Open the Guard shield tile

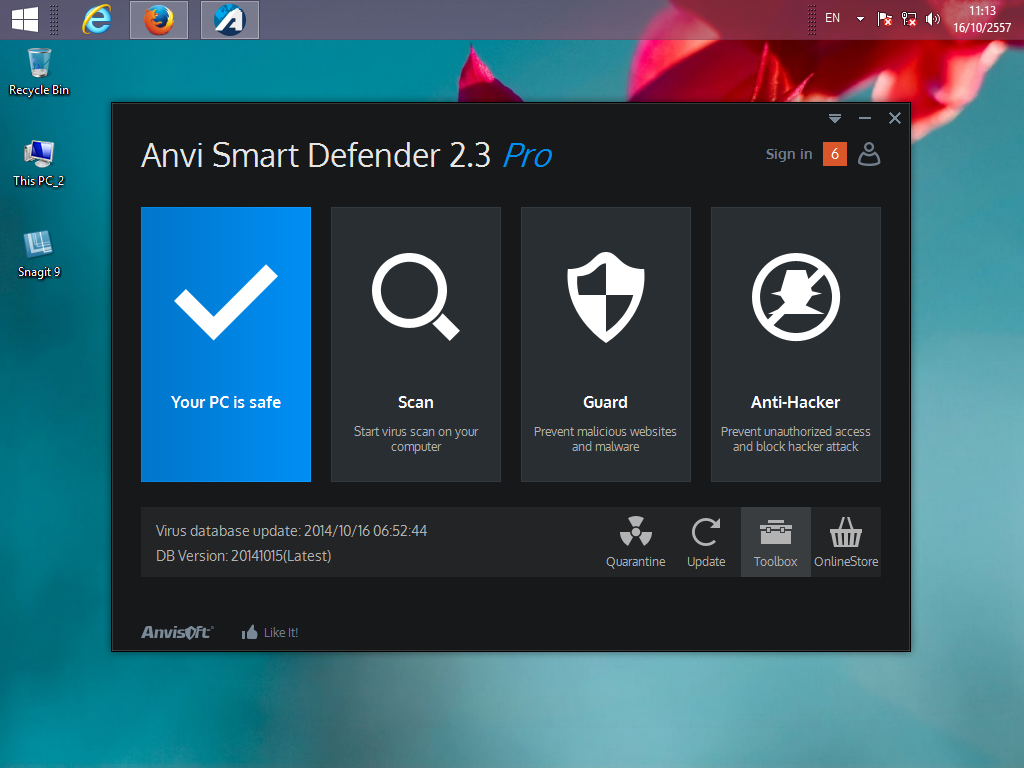[x=605, y=344]
